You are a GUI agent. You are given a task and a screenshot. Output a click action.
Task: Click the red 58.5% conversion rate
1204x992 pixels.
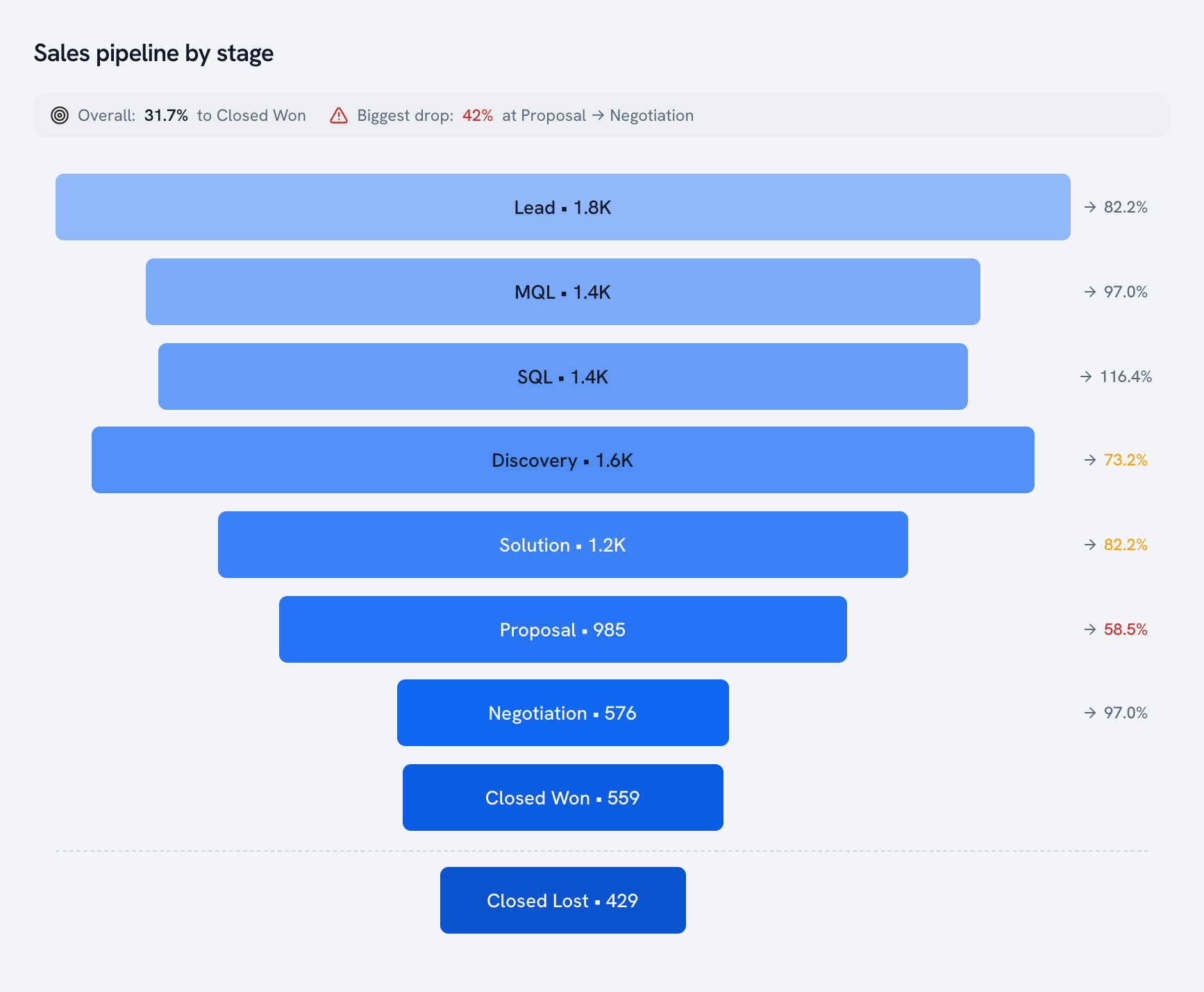click(1126, 629)
